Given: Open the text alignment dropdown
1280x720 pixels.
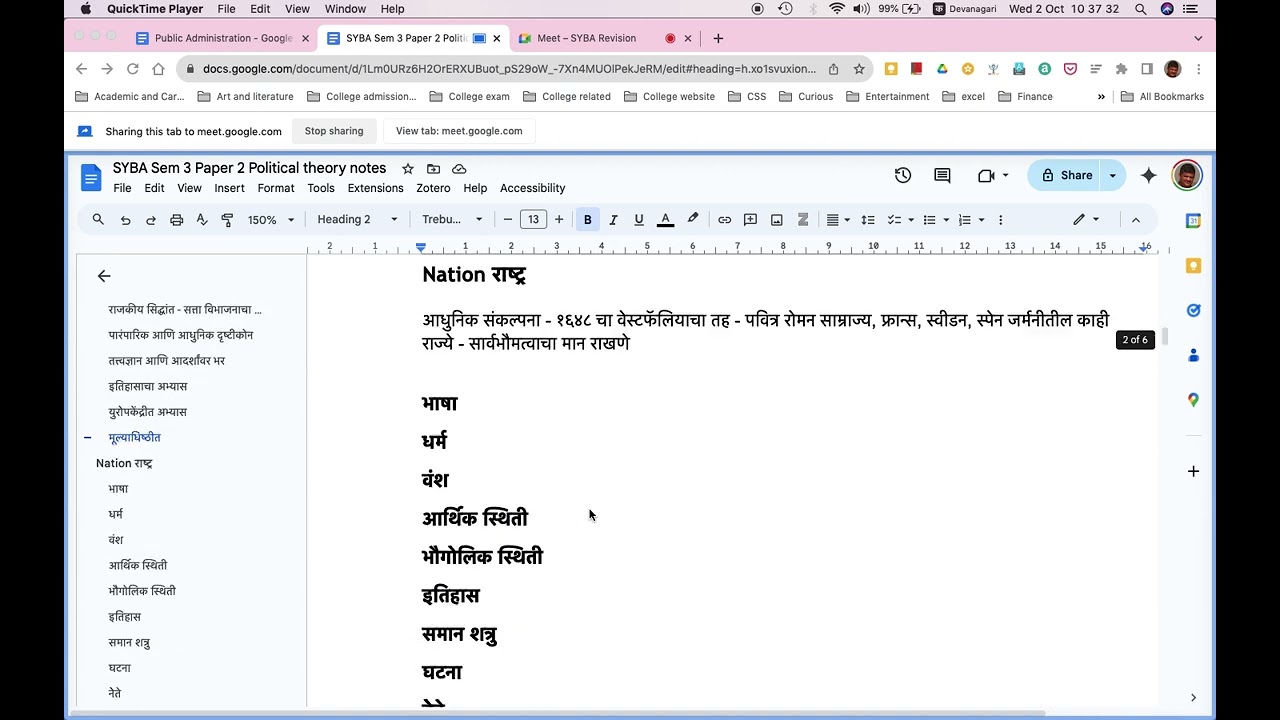Looking at the screenshot, I should 838,220.
